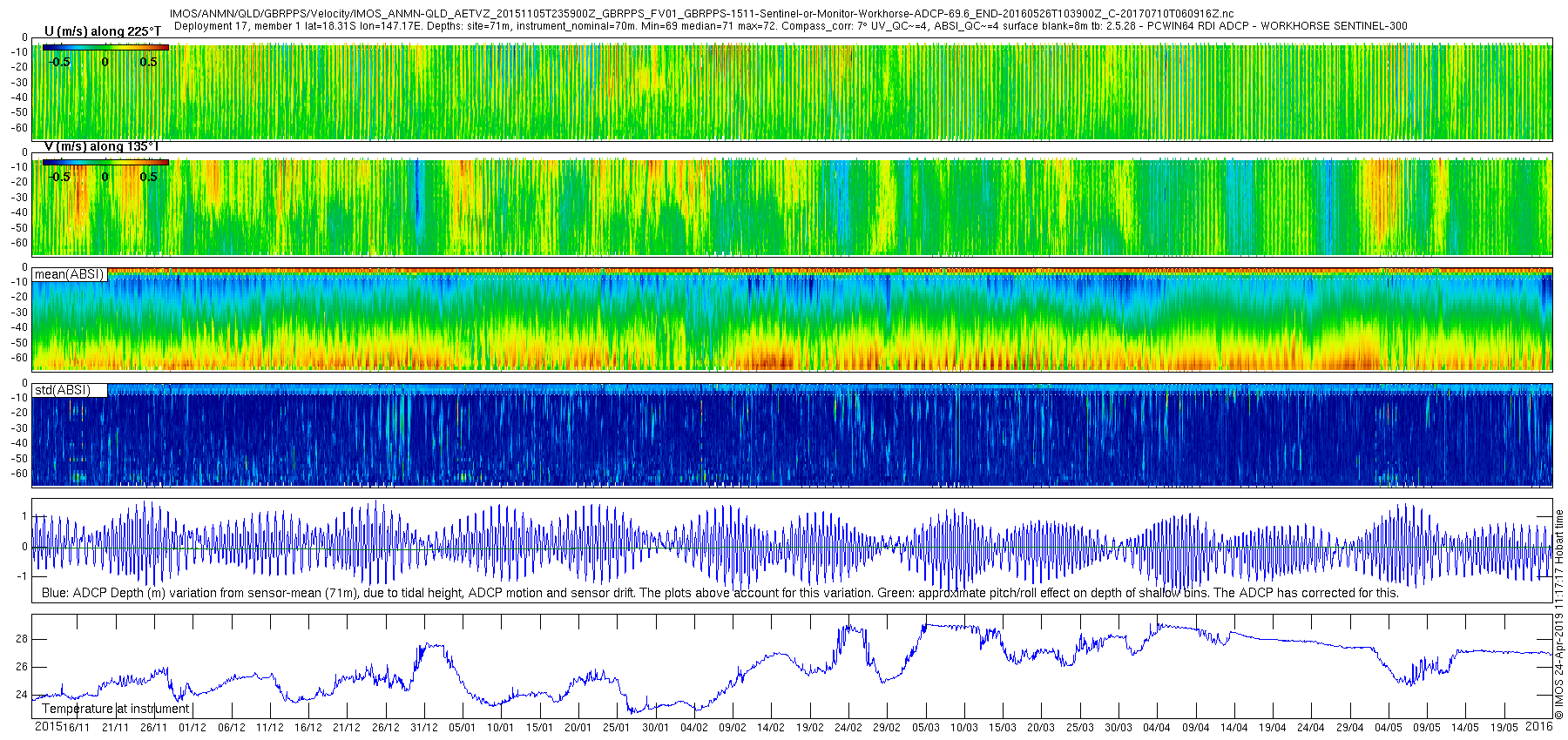Select the 04/05 date tick label
This screenshot has width=1568, height=740.
click(1389, 728)
